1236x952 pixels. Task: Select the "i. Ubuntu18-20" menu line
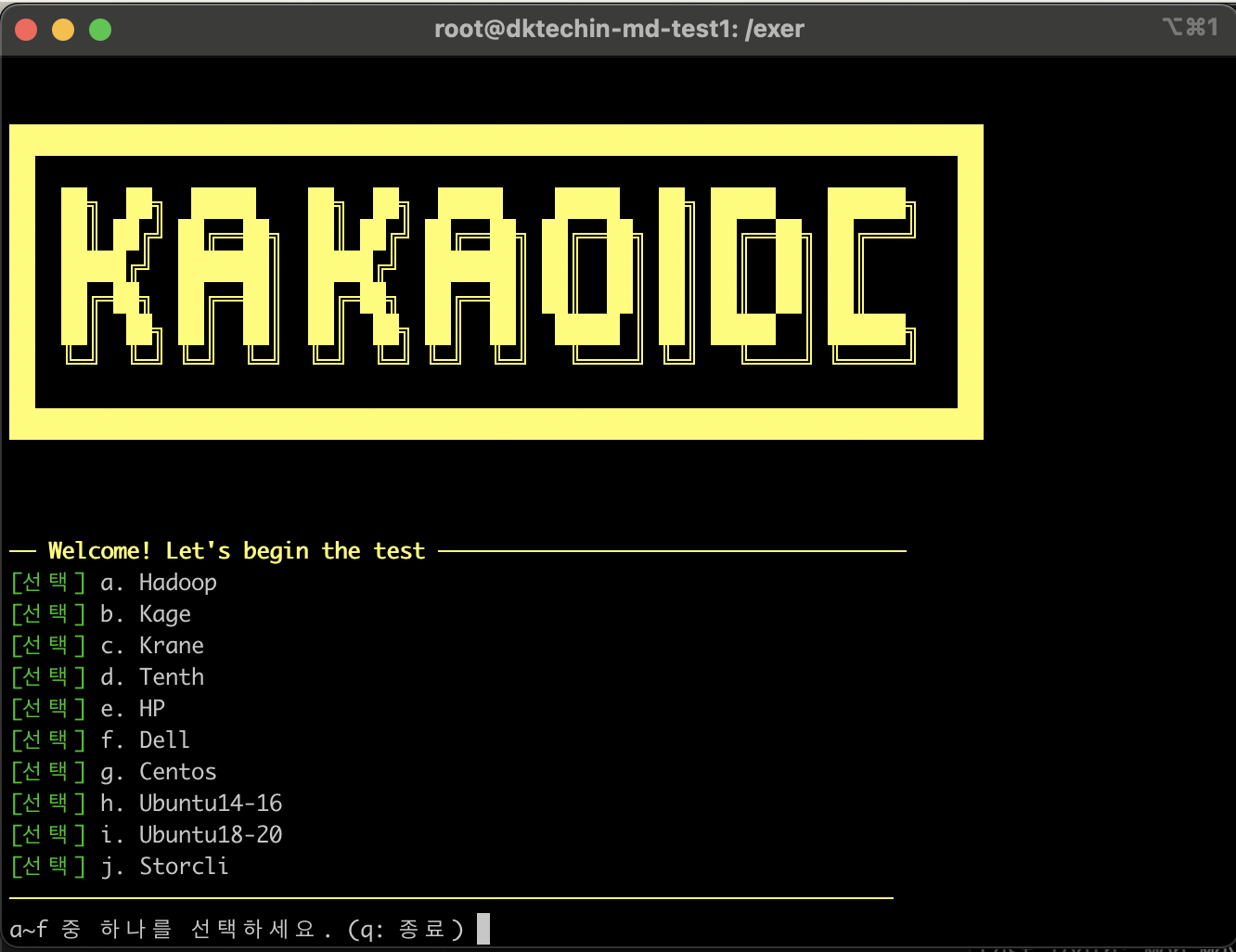[147, 835]
